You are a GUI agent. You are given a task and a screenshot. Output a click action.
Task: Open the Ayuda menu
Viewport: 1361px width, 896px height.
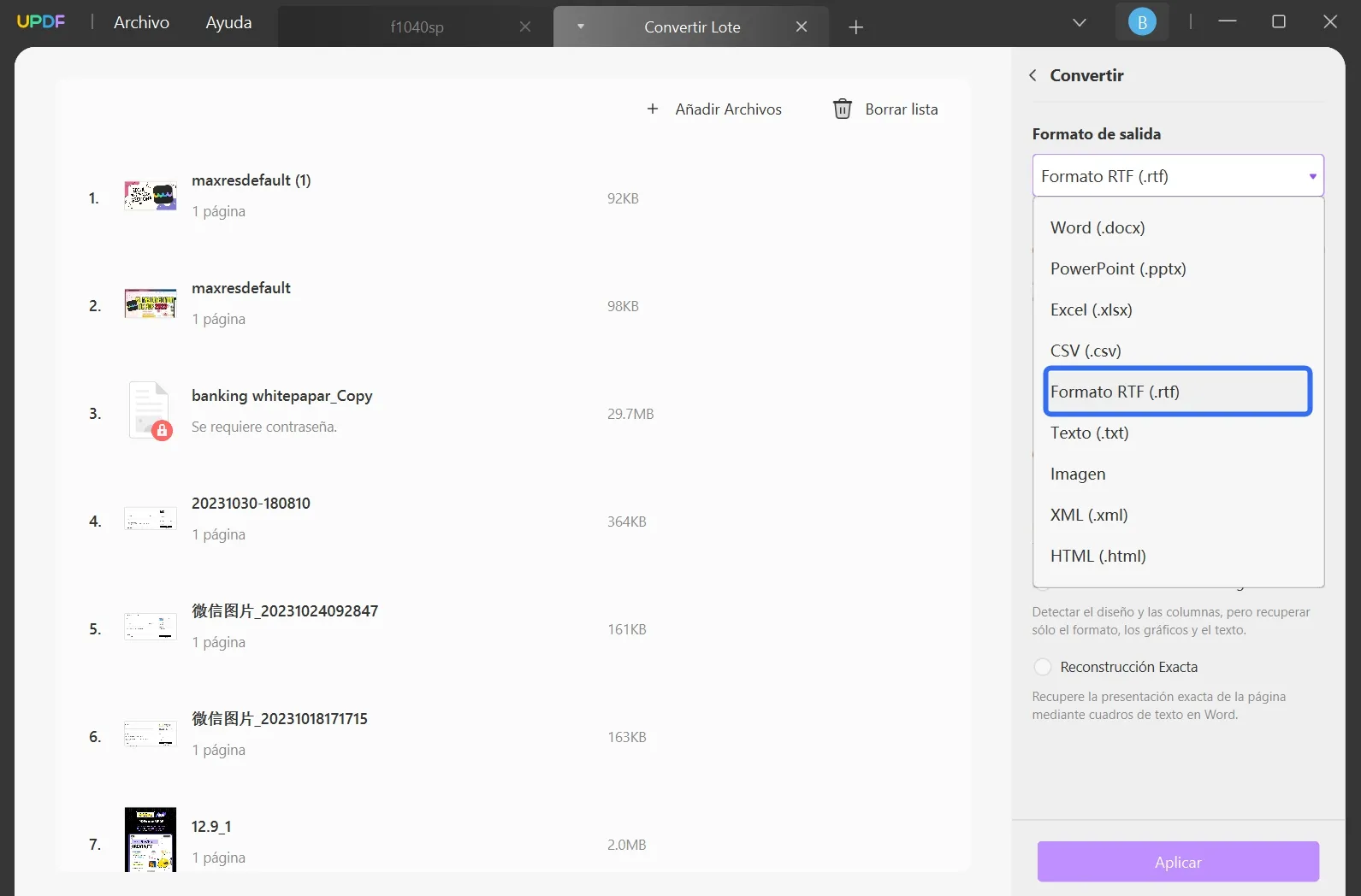pyautogui.click(x=229, y=22)
